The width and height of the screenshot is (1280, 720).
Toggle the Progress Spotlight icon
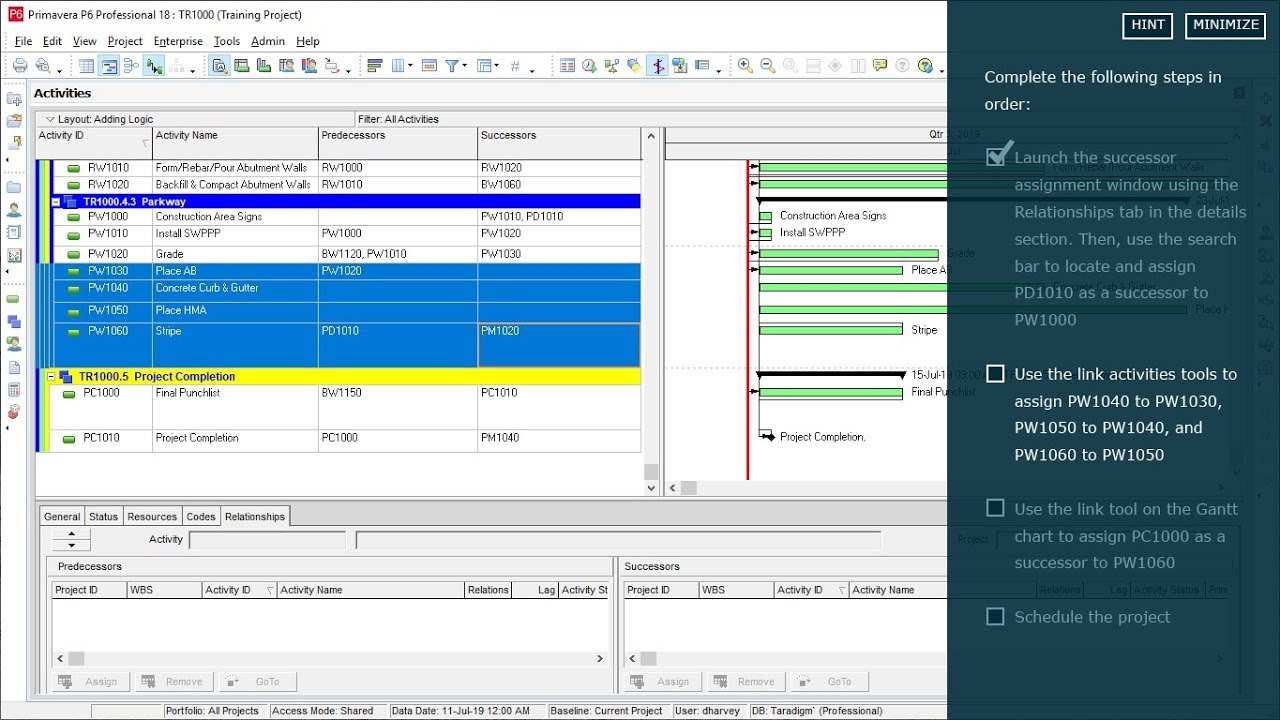click(x=634, y=66)
